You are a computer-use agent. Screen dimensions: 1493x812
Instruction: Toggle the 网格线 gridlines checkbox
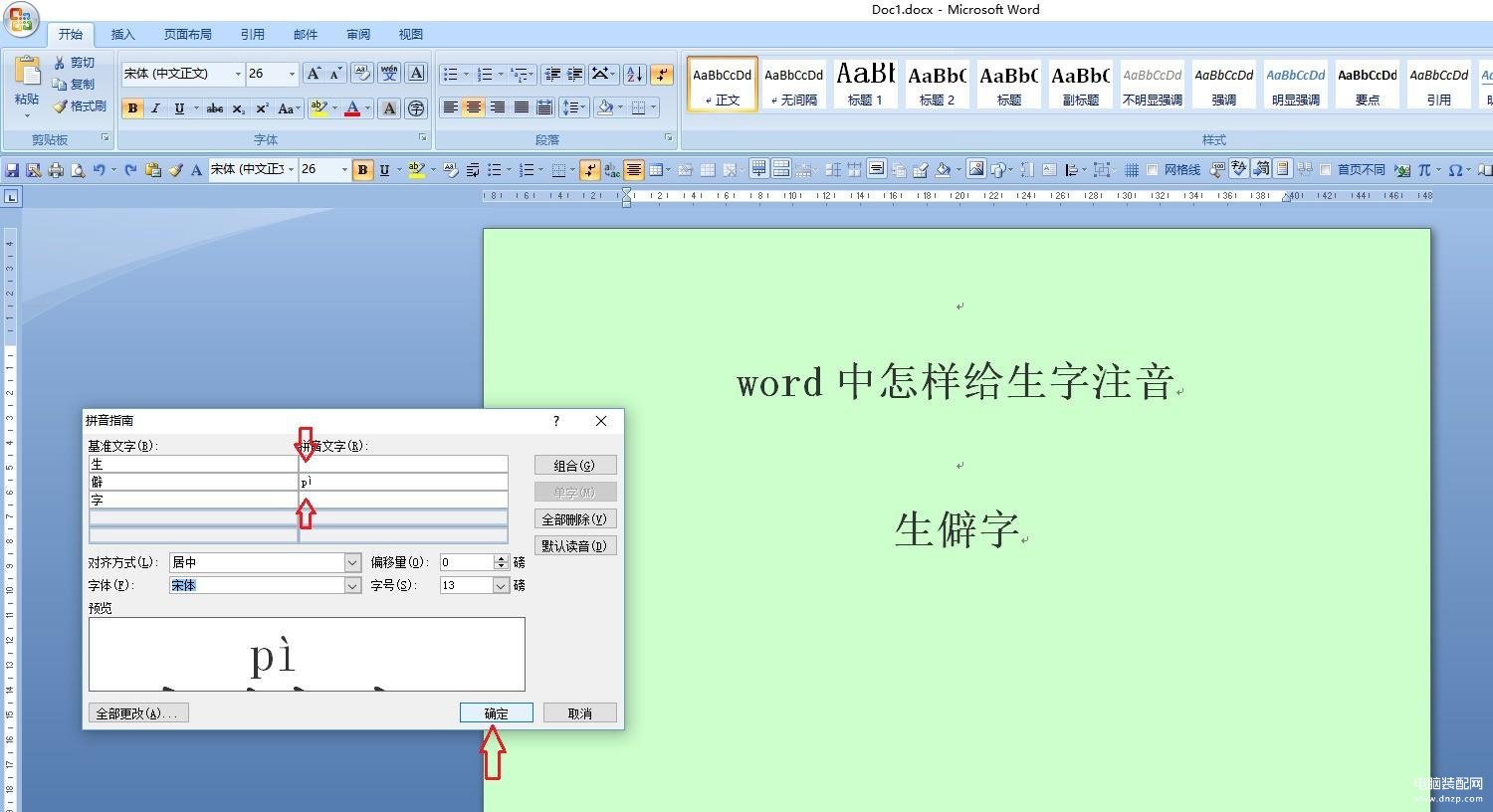[x=1153, y=170]
